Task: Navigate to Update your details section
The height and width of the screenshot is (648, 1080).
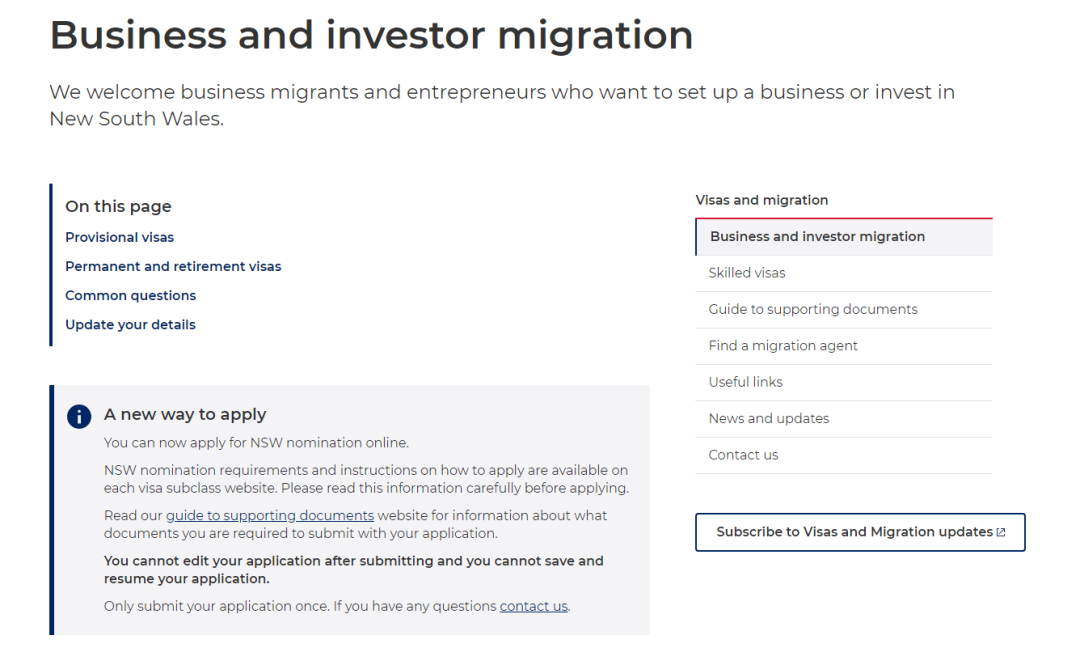Action: [x=130, y=324]
